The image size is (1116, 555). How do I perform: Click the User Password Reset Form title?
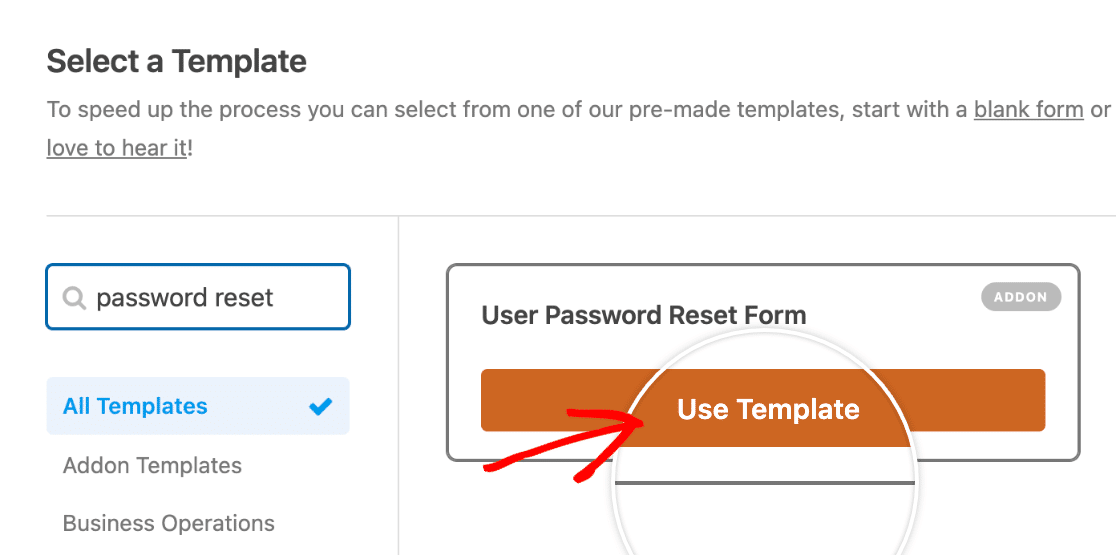coord(643,316)
